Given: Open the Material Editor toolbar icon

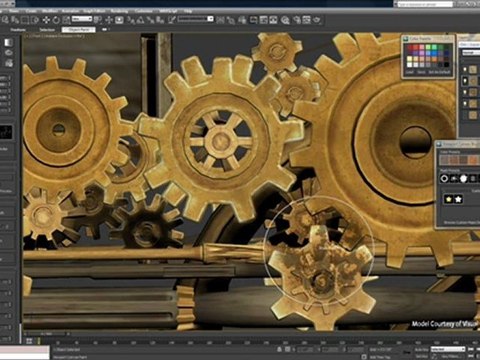Looking at the screenshot, I should pos(285,20).
